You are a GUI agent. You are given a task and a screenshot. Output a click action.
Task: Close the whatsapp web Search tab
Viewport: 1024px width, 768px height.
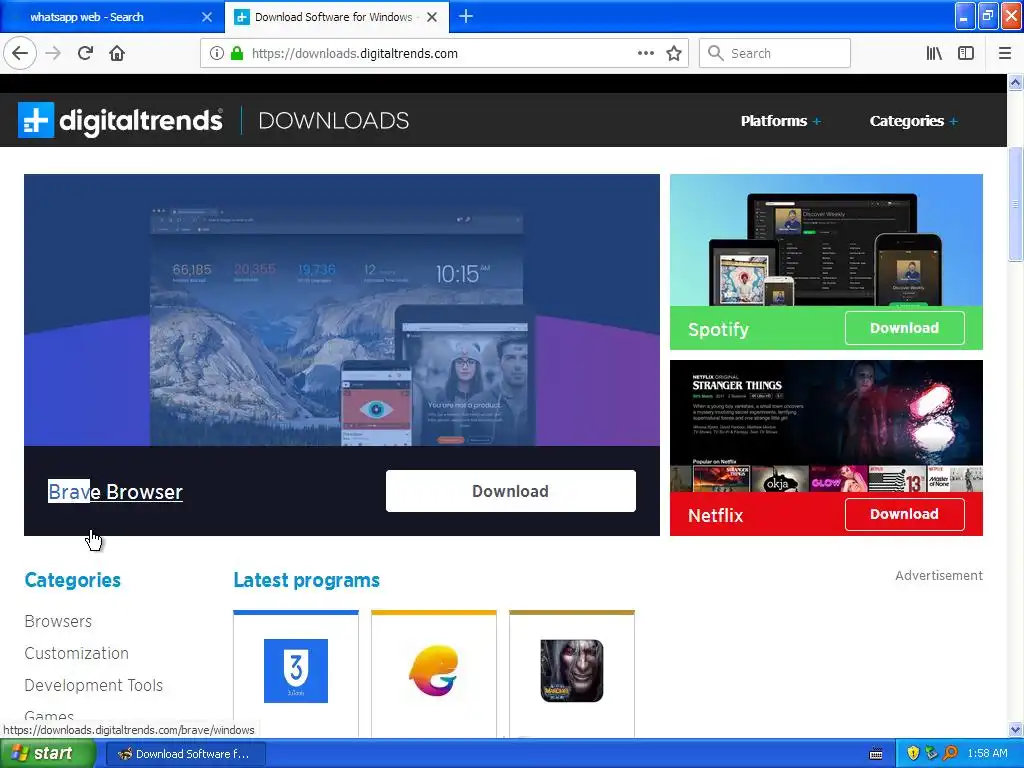coord(207,17)
